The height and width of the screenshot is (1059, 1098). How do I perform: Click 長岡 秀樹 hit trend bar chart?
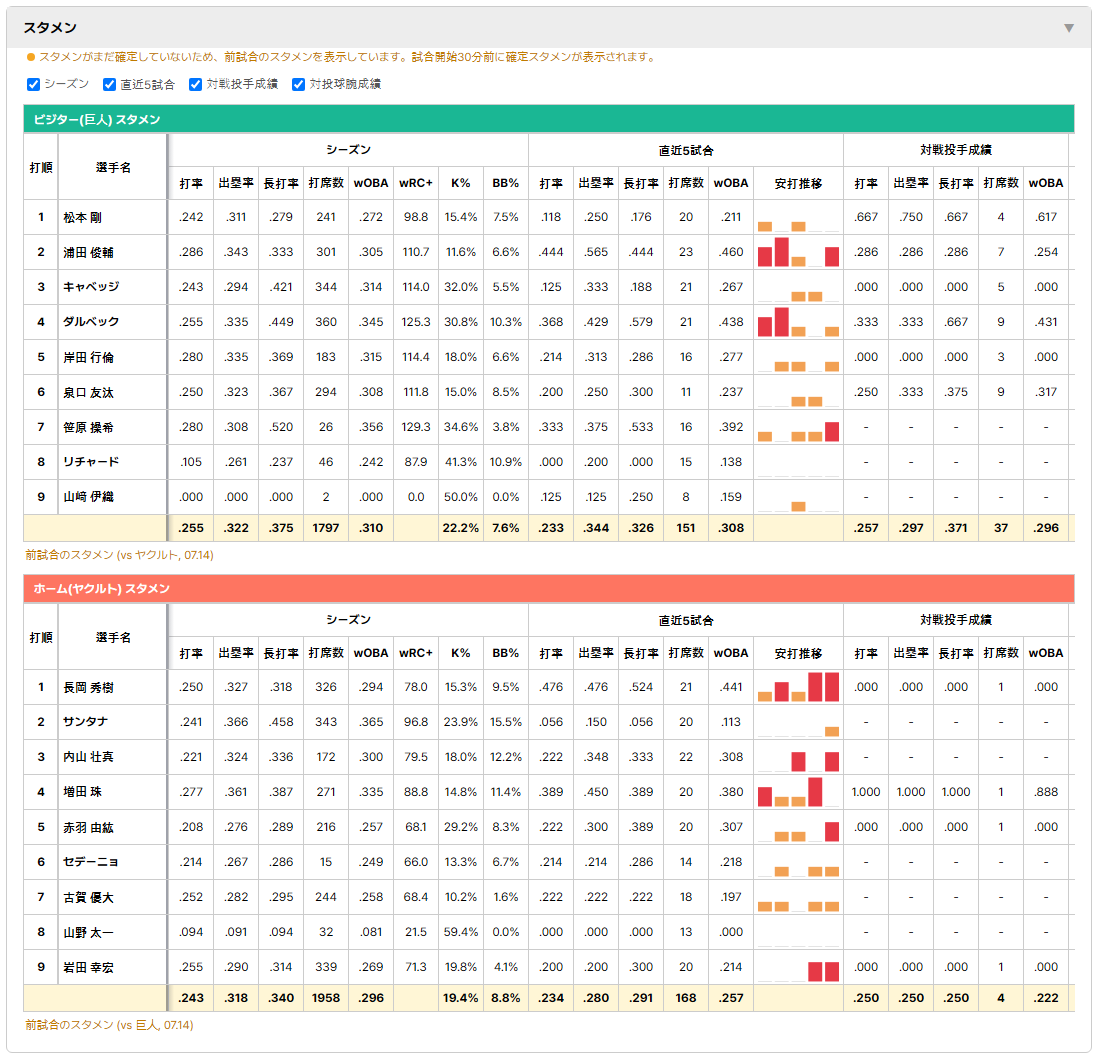[798, 687]
